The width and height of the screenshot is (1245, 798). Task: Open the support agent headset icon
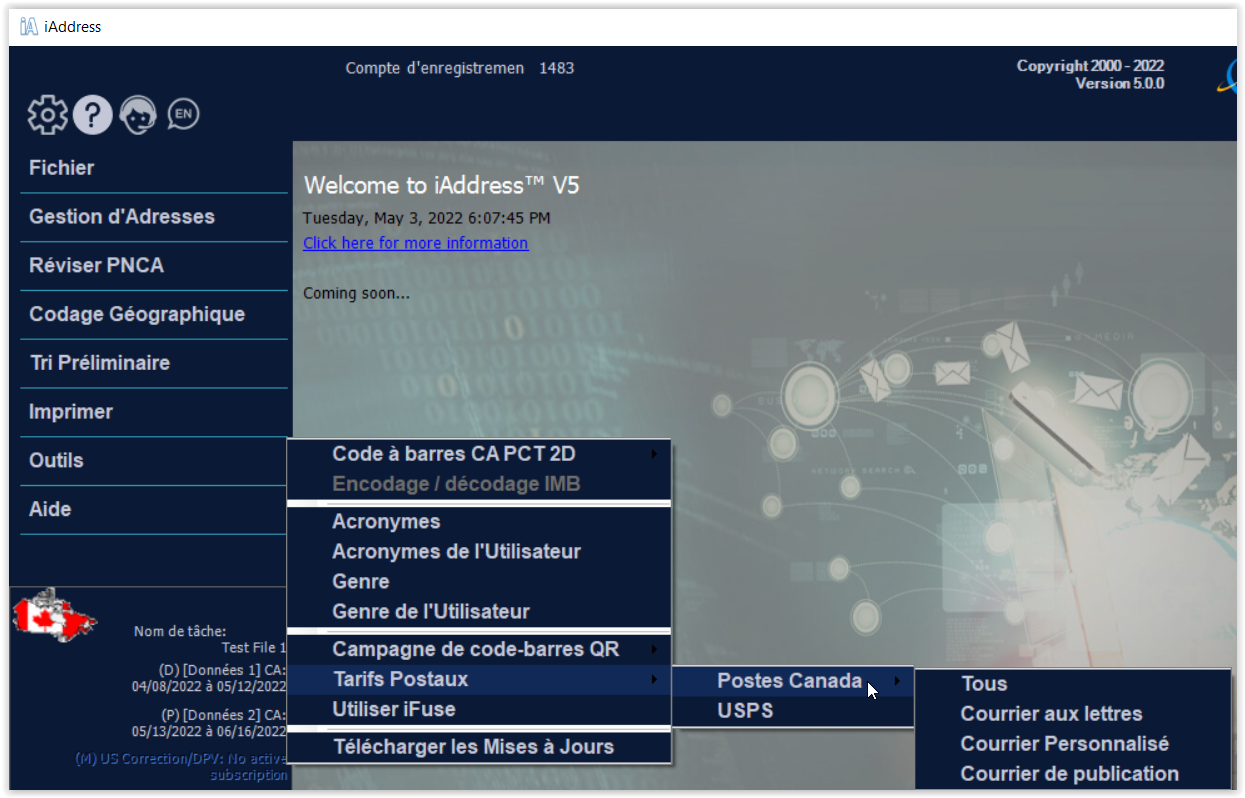click(138, 115)
